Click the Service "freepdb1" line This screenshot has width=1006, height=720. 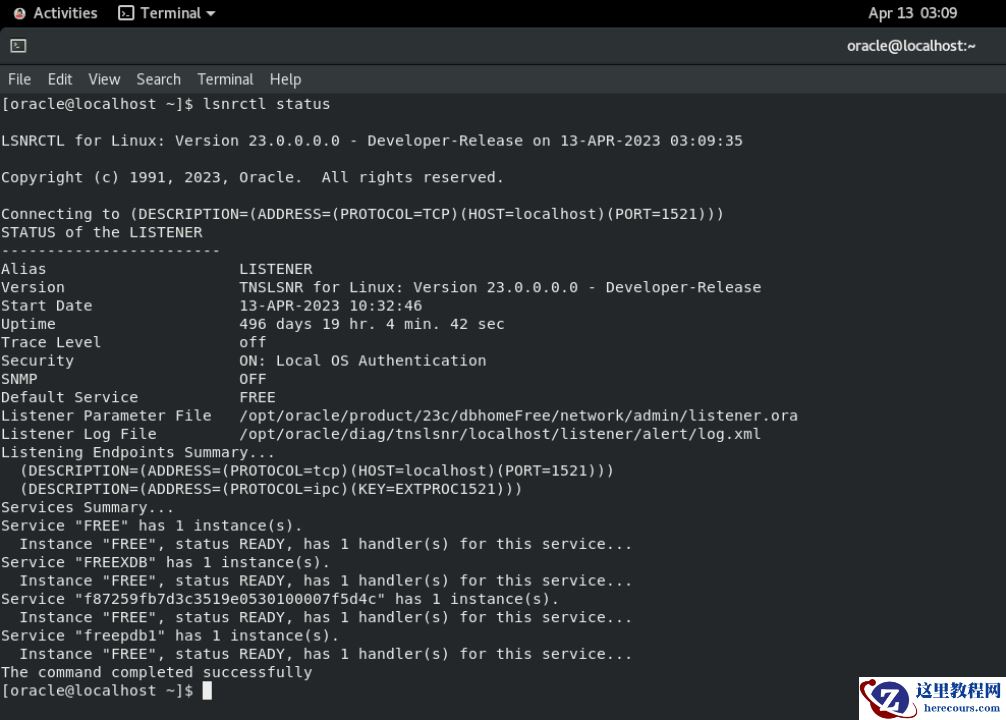(x=170, y=635)
